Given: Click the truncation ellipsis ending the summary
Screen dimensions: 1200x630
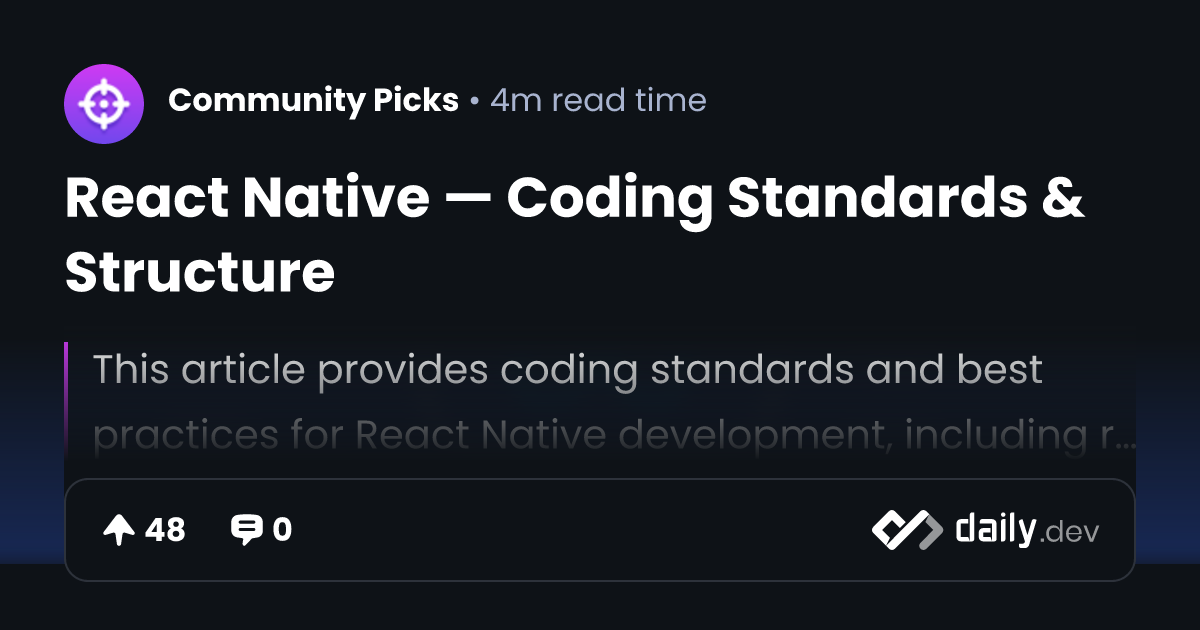Looking at the screenshot, I should tap(1125, 438).
